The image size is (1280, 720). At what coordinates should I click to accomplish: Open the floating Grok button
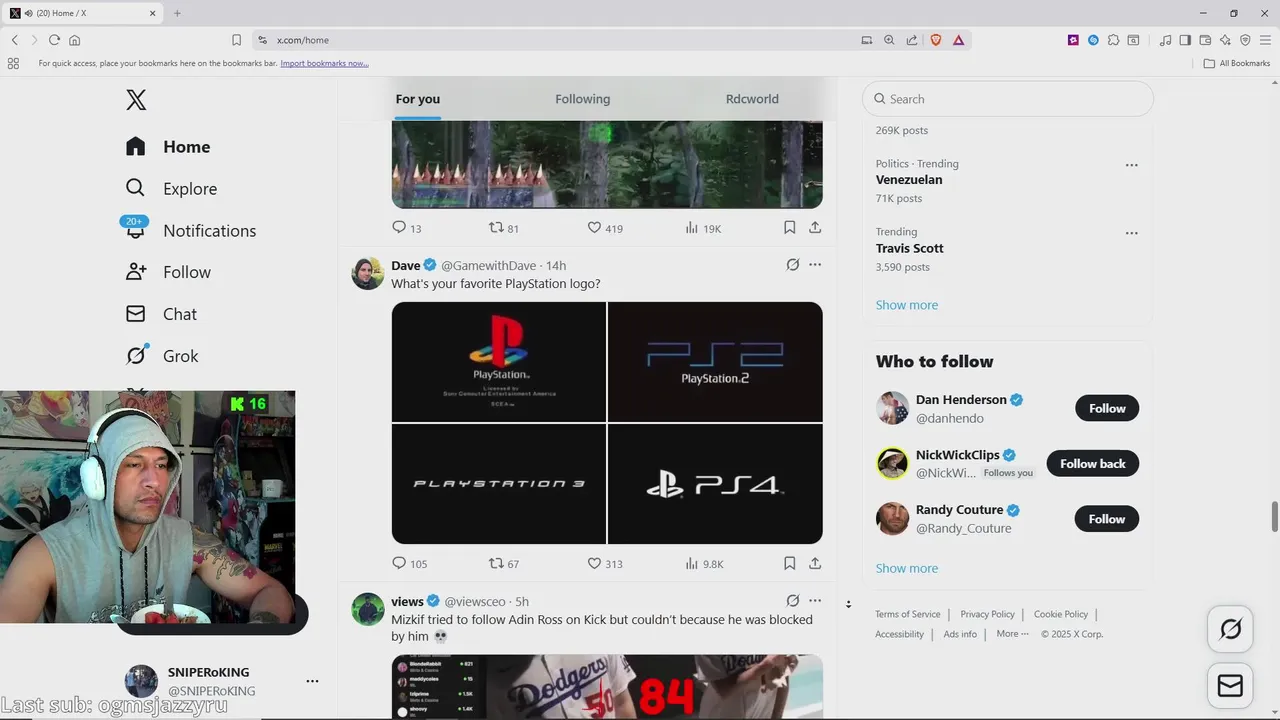click(1230, 629)
